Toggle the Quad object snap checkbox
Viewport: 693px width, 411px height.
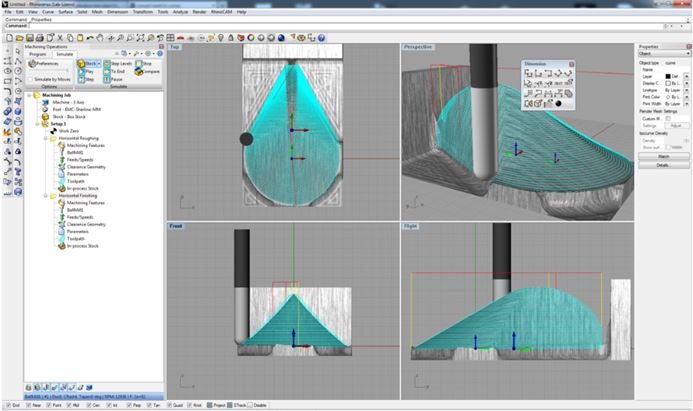174,406
